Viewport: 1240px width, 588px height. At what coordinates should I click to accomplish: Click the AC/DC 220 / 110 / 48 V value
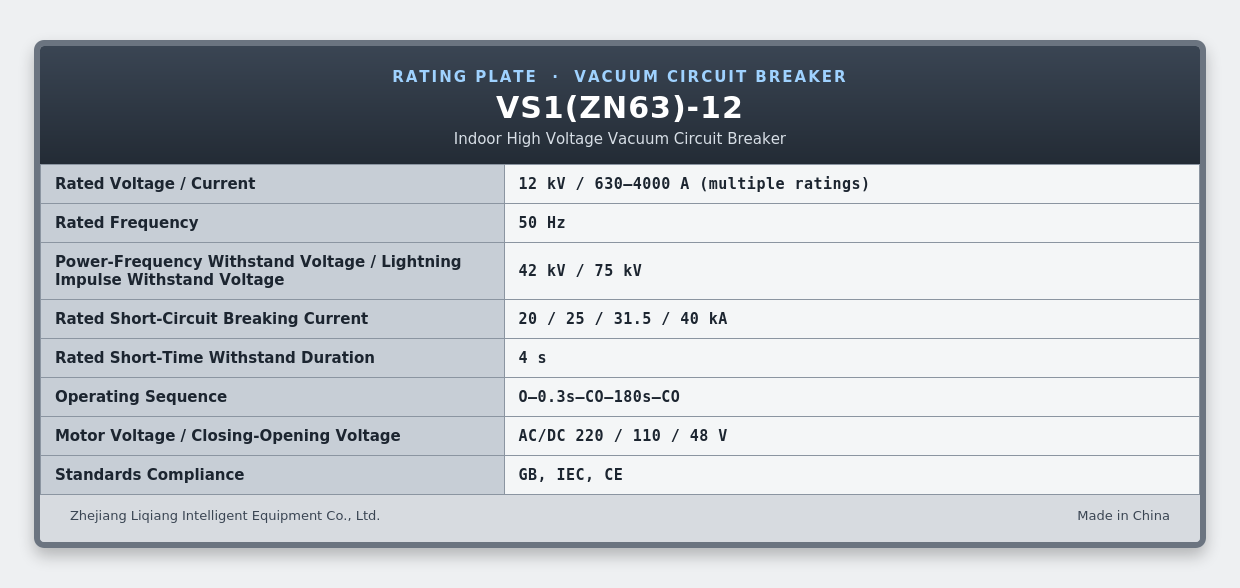623,436
